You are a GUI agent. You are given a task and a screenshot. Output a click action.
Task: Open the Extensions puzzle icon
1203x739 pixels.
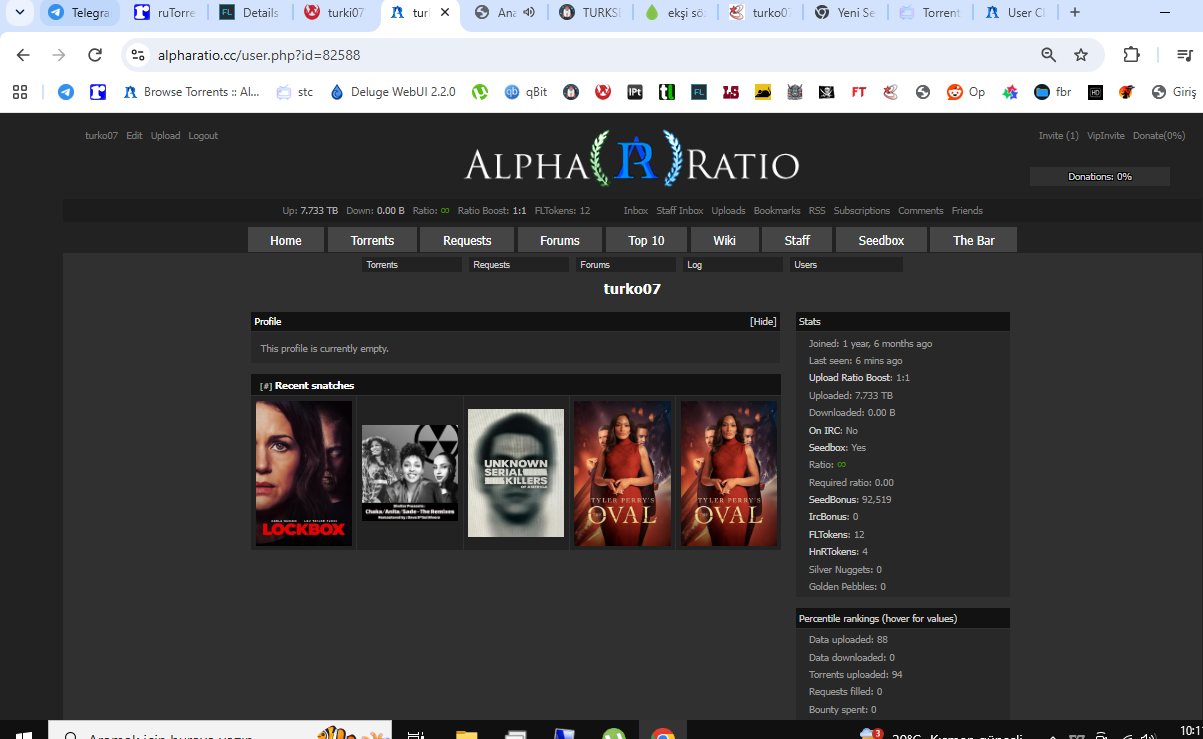coord(1132,55)
